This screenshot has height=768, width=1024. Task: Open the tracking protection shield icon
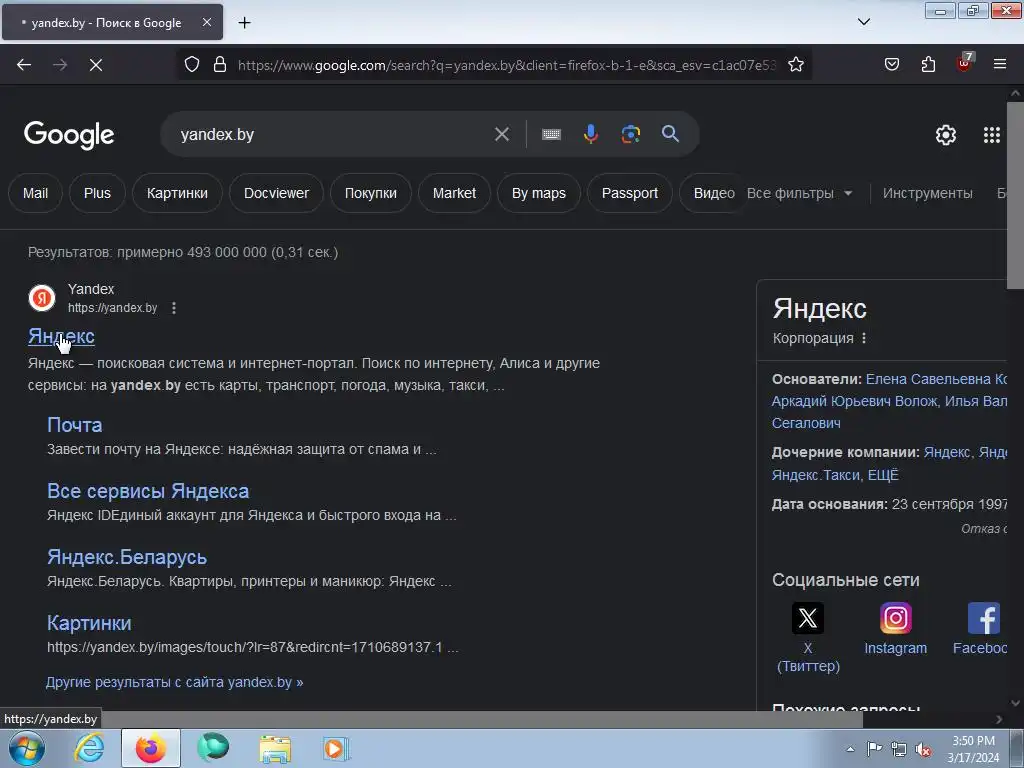point(191,65)
